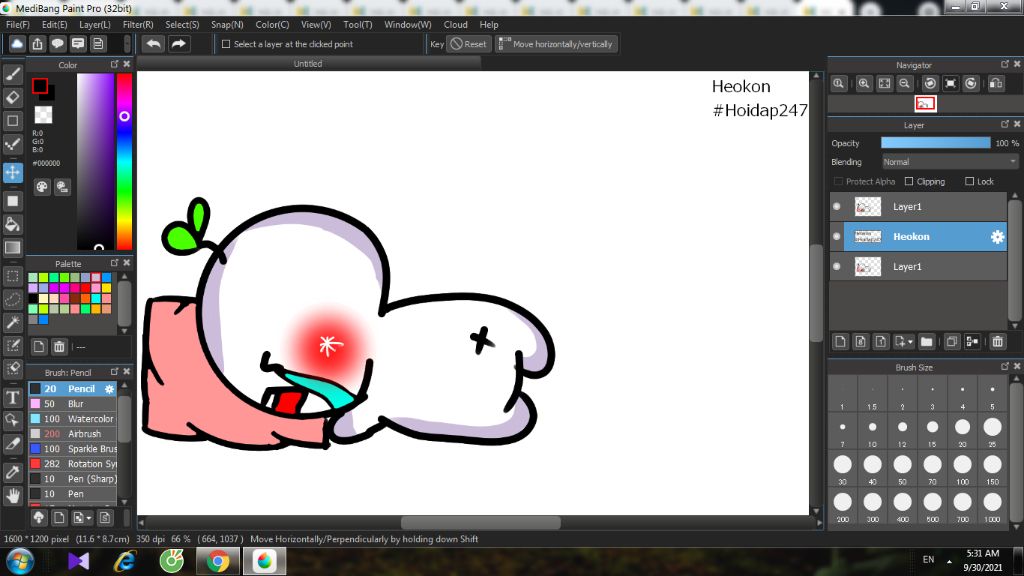Click Zoom In in Navigator
Screen dimensions: 1024x576
coord(863,84)
